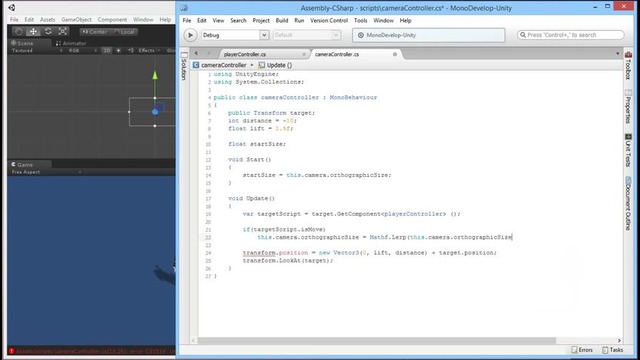Screen dimensions: 640x360
Task: Open the Unit Tests side pad
Action: pyautogui.click(x=628, y=150)
